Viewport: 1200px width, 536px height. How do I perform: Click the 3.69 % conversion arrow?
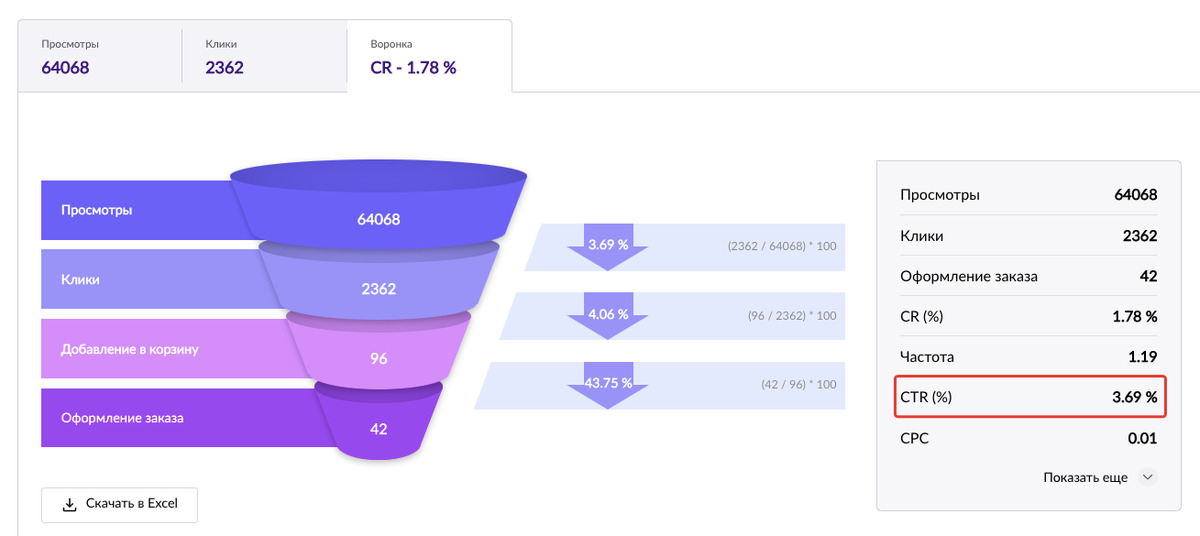[x=608, y=247]
